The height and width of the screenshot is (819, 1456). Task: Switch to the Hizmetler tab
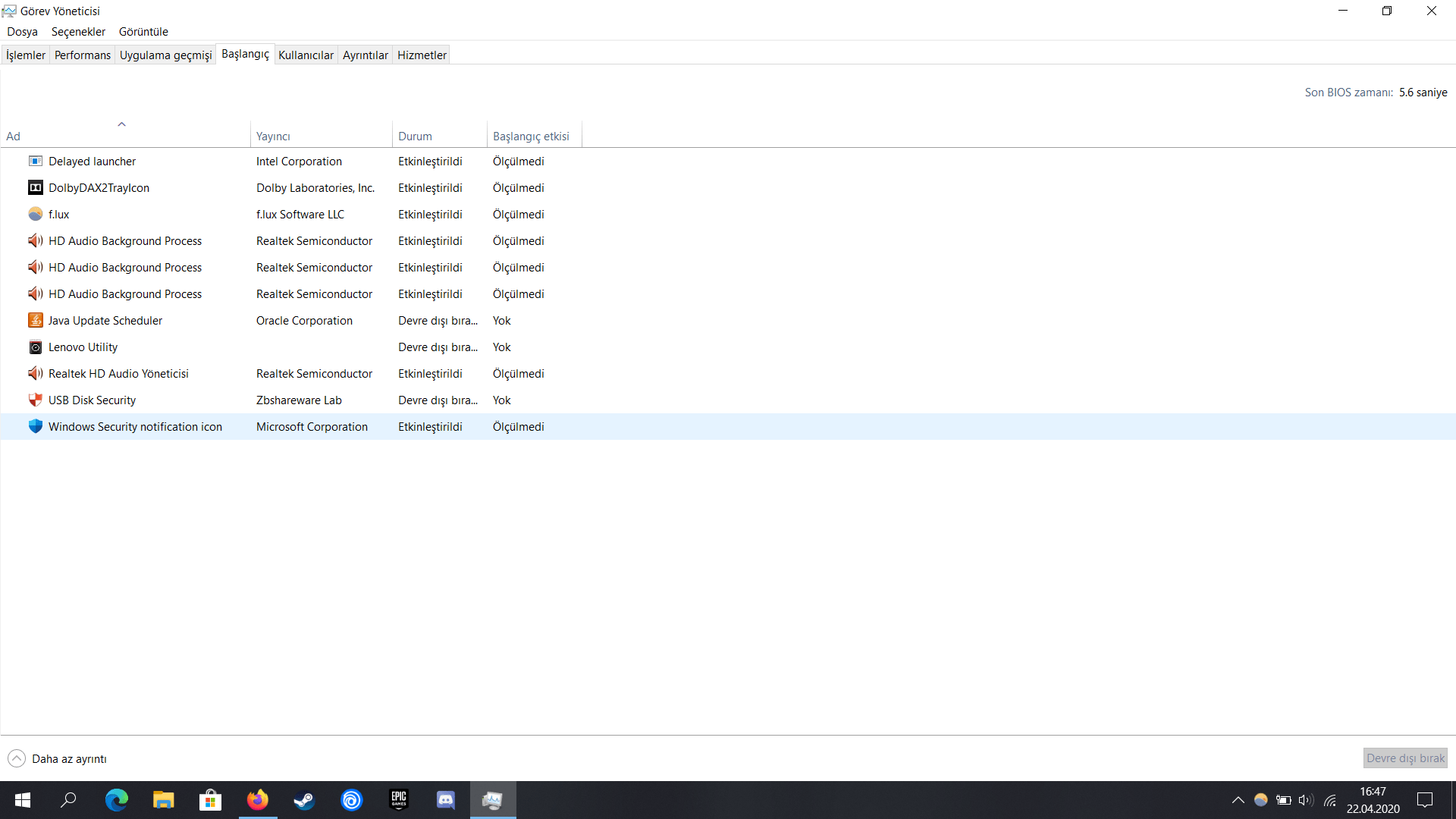pos(422,55)
